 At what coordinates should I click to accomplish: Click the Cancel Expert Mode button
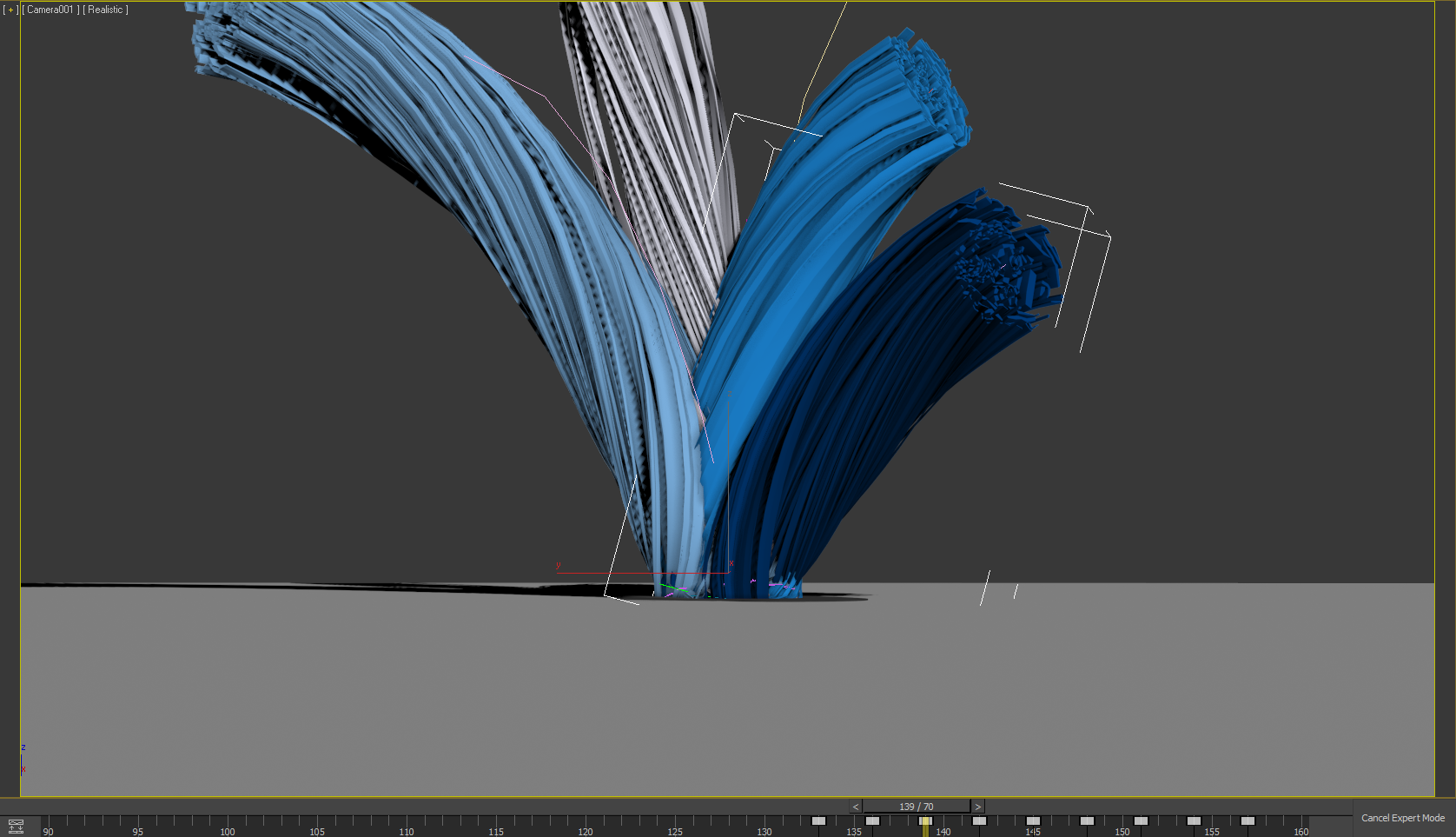1402,818
